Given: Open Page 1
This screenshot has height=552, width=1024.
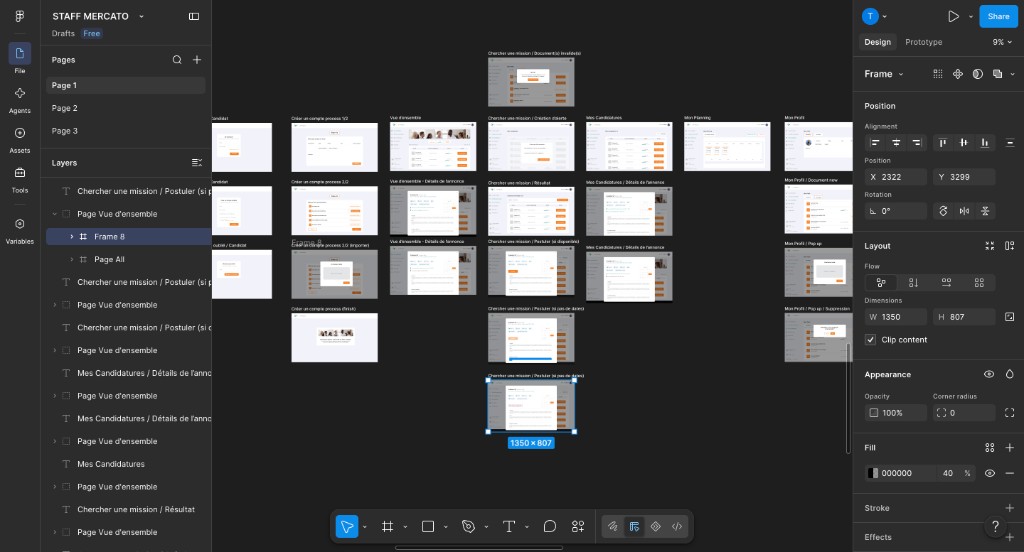Looking at the screenshot, I should [125, 85].
